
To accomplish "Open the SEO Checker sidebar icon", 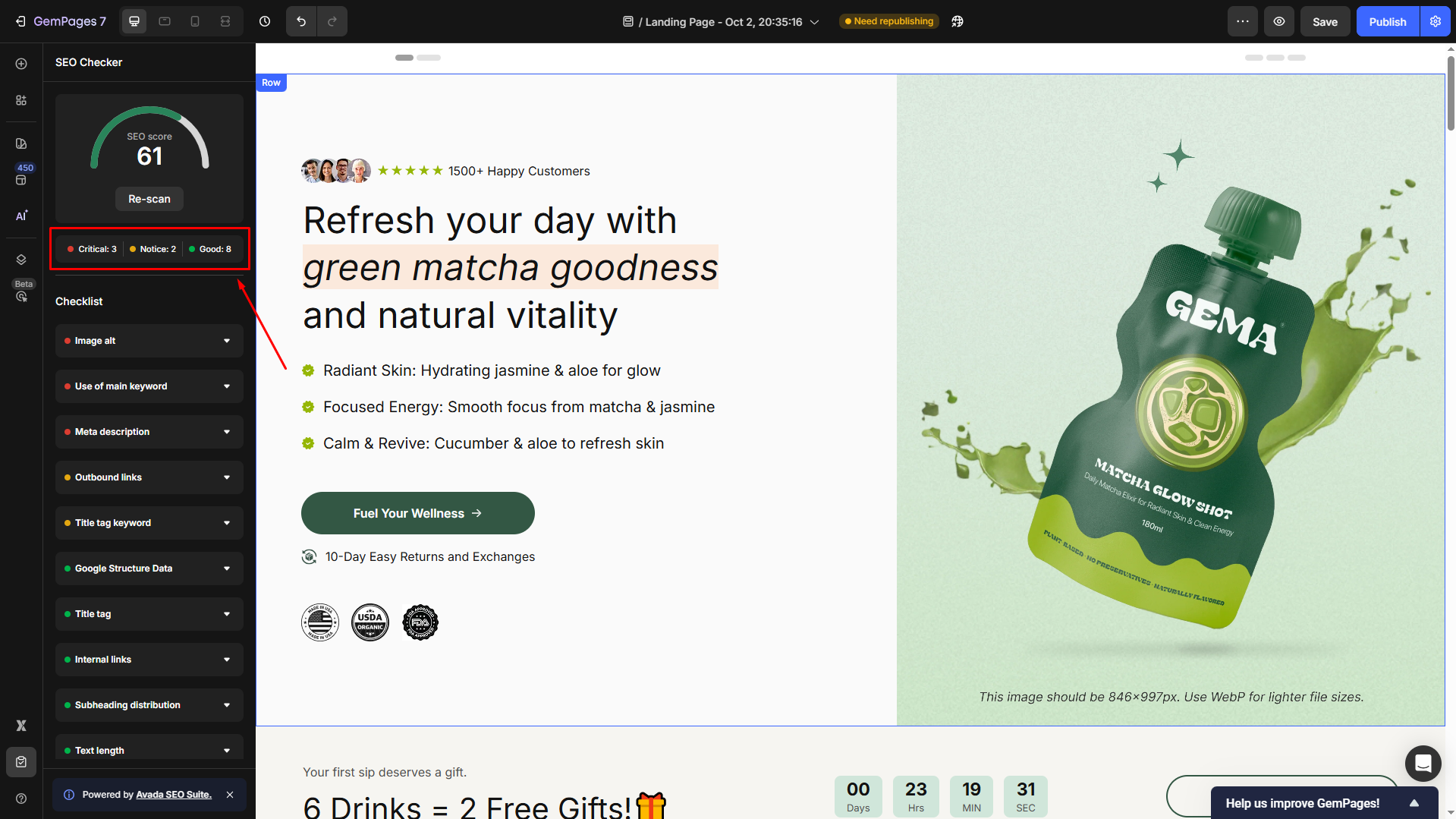I will (21, 762).
